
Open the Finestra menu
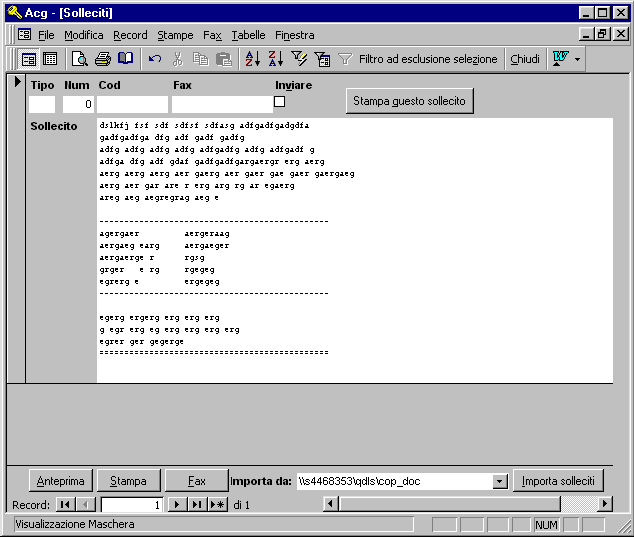[294, 35]
